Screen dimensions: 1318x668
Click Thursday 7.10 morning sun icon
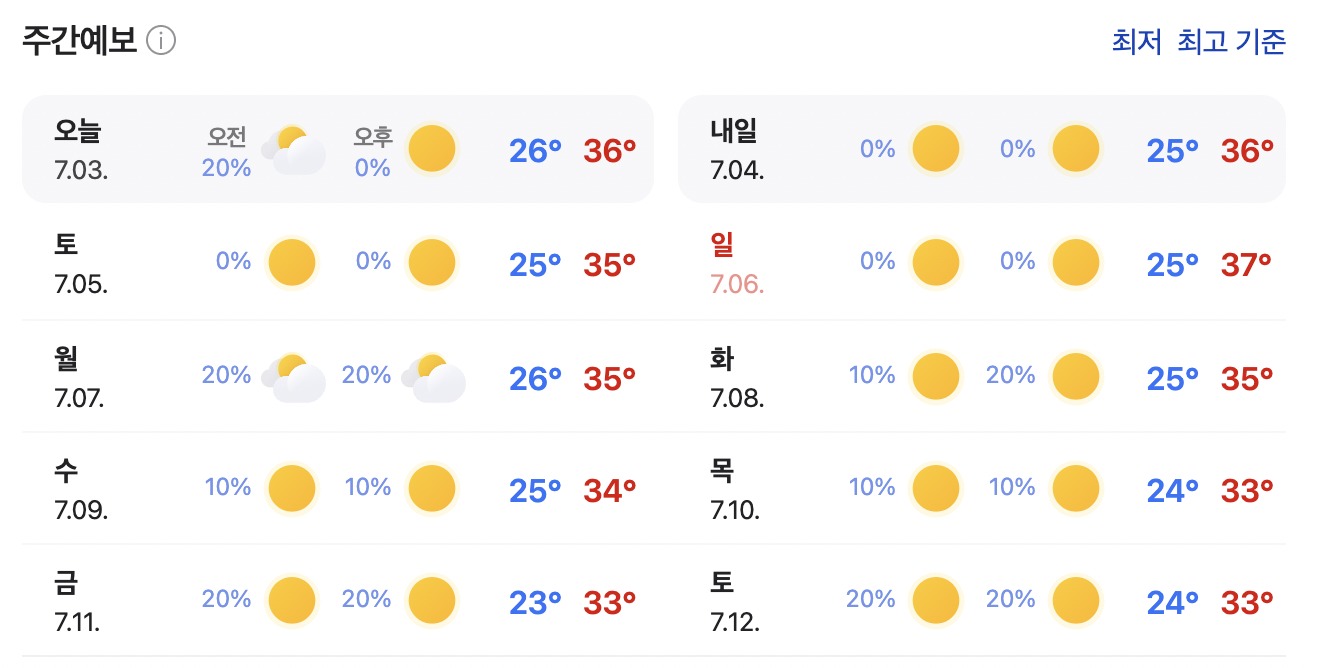(936, 489)
